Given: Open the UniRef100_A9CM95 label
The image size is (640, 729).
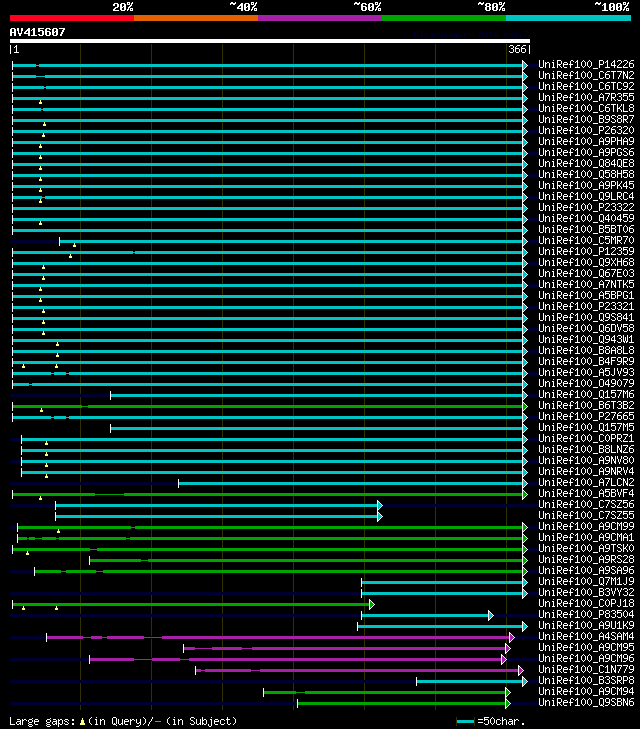Looking at the screenshot, I should tap(586, 648).
